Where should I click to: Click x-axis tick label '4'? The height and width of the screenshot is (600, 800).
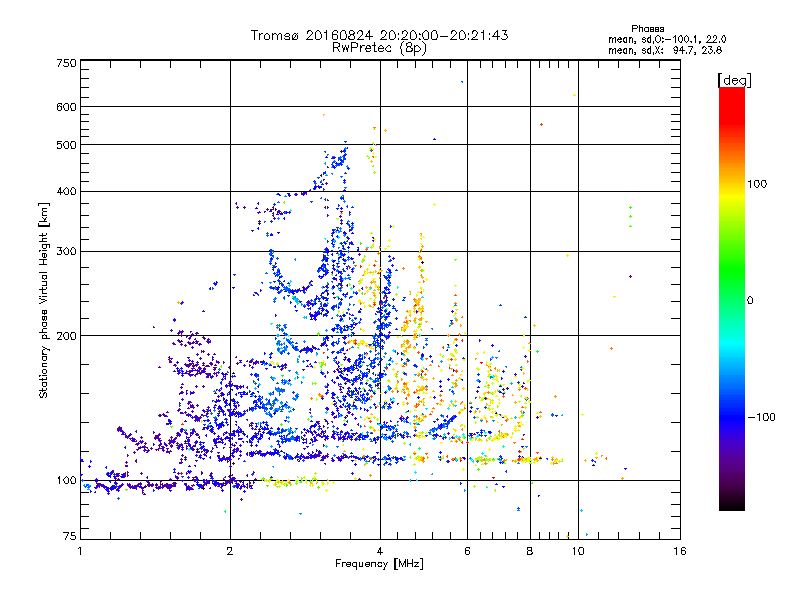pyautogui.click(x=380, y=551)
